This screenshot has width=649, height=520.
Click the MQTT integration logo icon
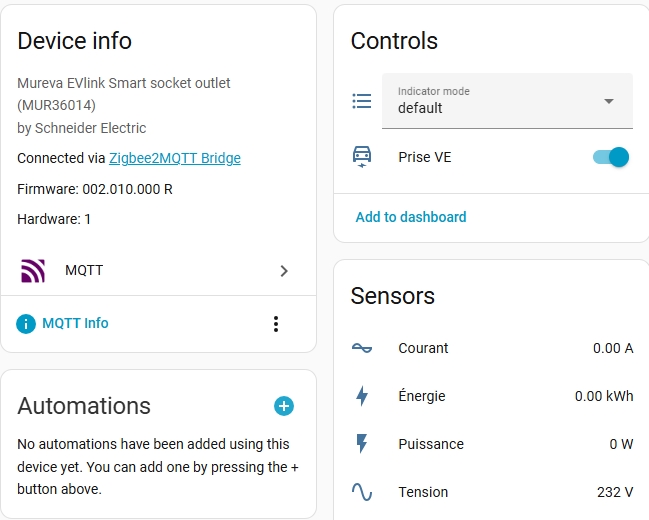point(33,270)
